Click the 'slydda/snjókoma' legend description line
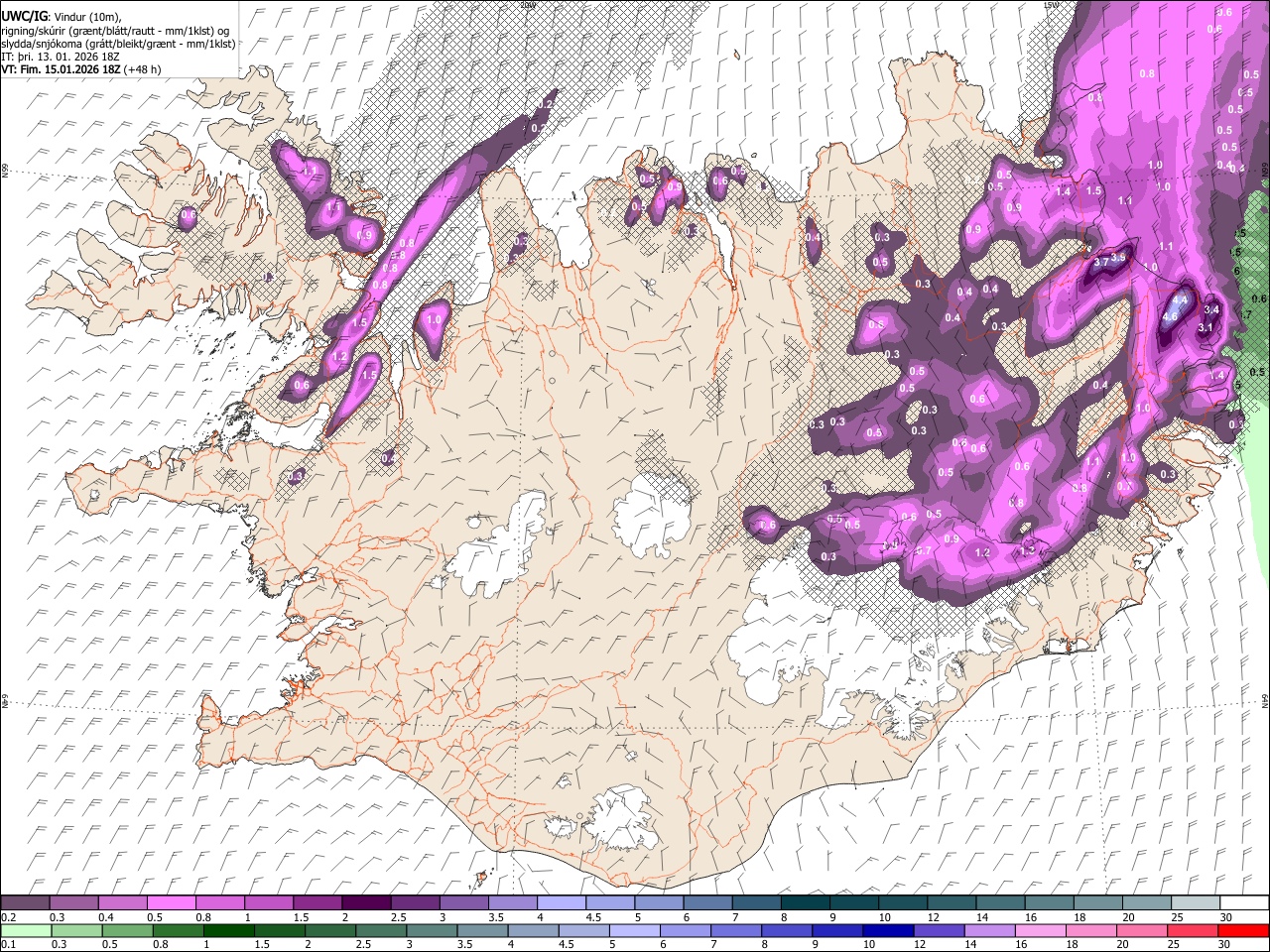Image resolution: width=1270 pixels, height=952 pixels. (118, 44)
